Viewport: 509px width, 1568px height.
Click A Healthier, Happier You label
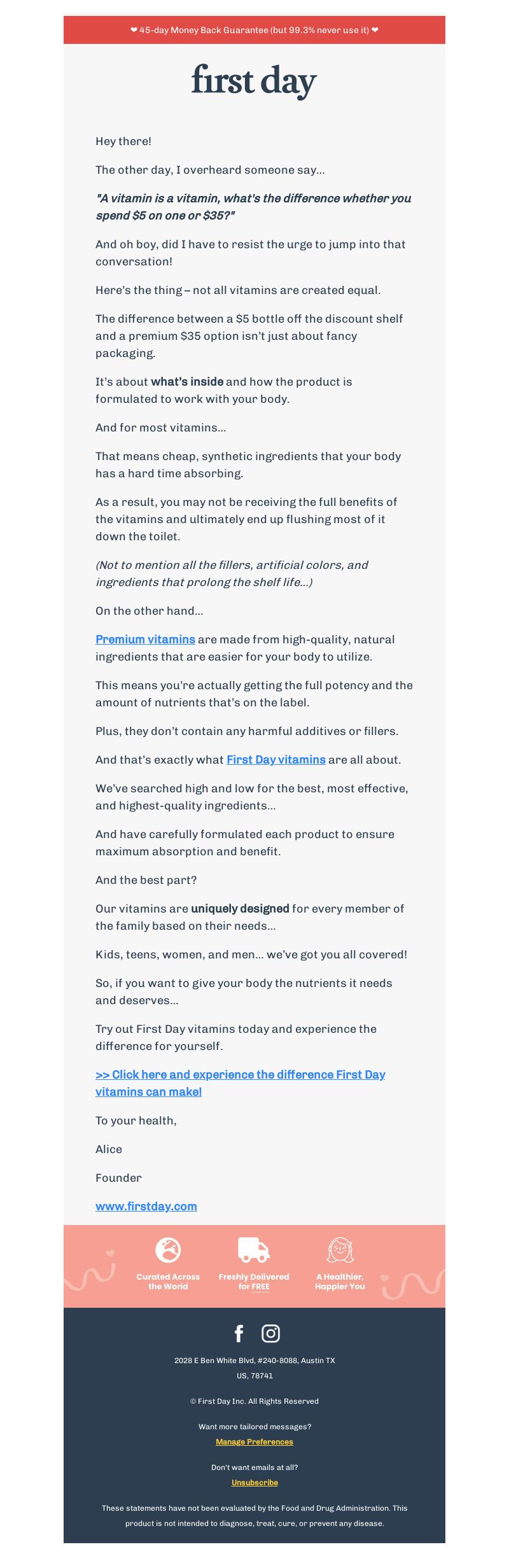[340, 1282]
